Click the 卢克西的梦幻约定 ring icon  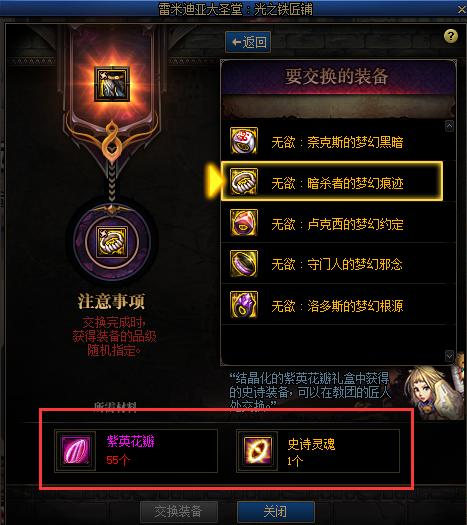pyautogui.click(x=244, y=223)
